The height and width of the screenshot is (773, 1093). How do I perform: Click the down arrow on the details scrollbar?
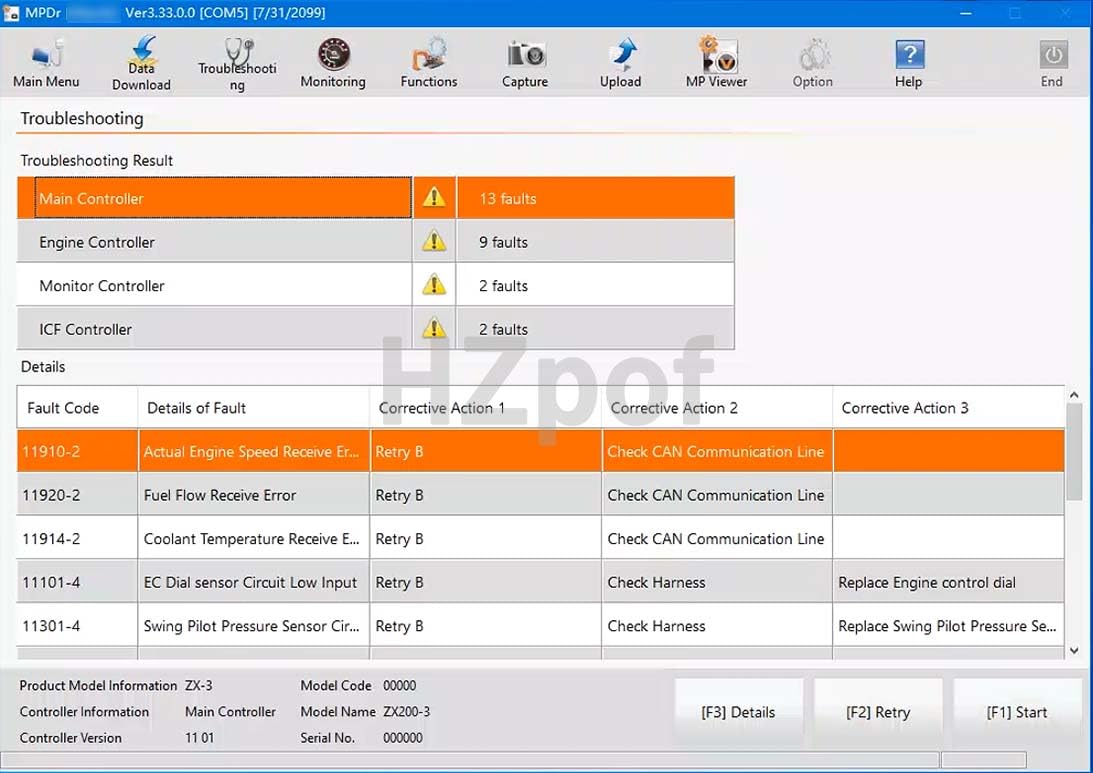click(1075, 649)
